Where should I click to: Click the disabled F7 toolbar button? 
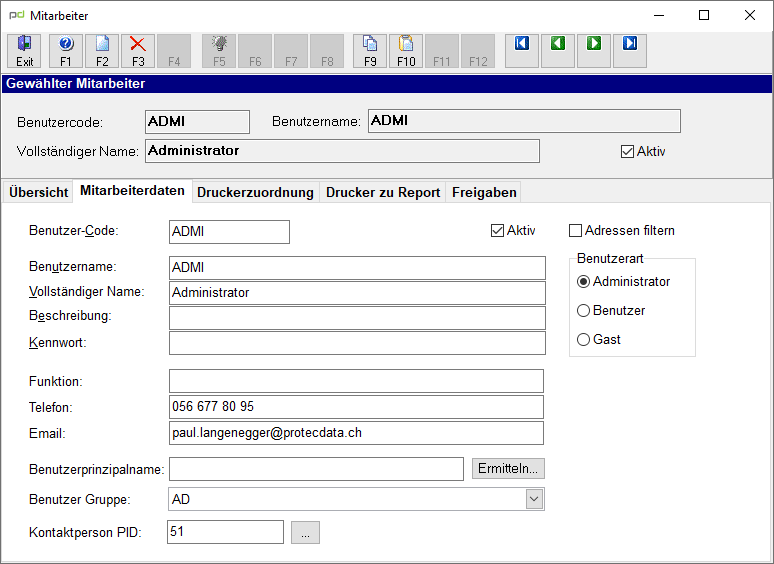291,51
